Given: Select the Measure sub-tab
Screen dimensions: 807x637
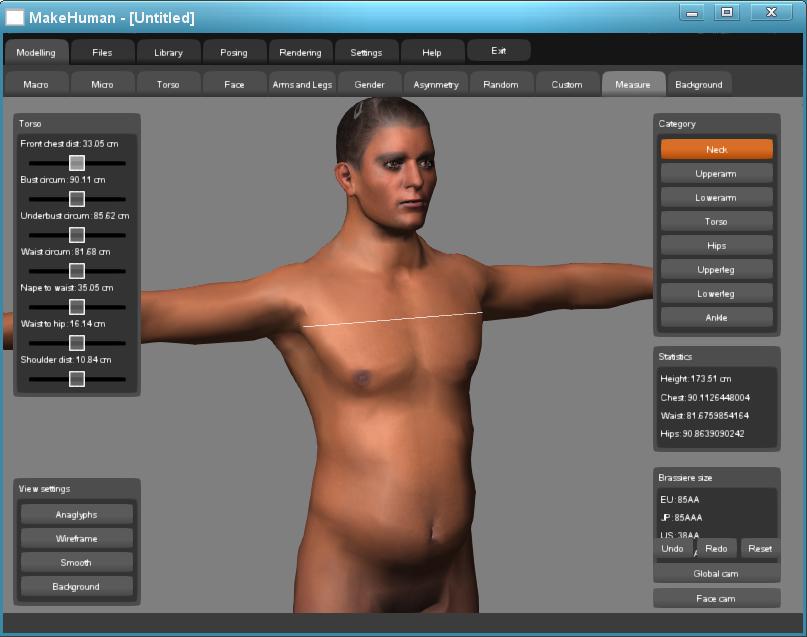Looking at the screenshot, I should tap(633, 84).
